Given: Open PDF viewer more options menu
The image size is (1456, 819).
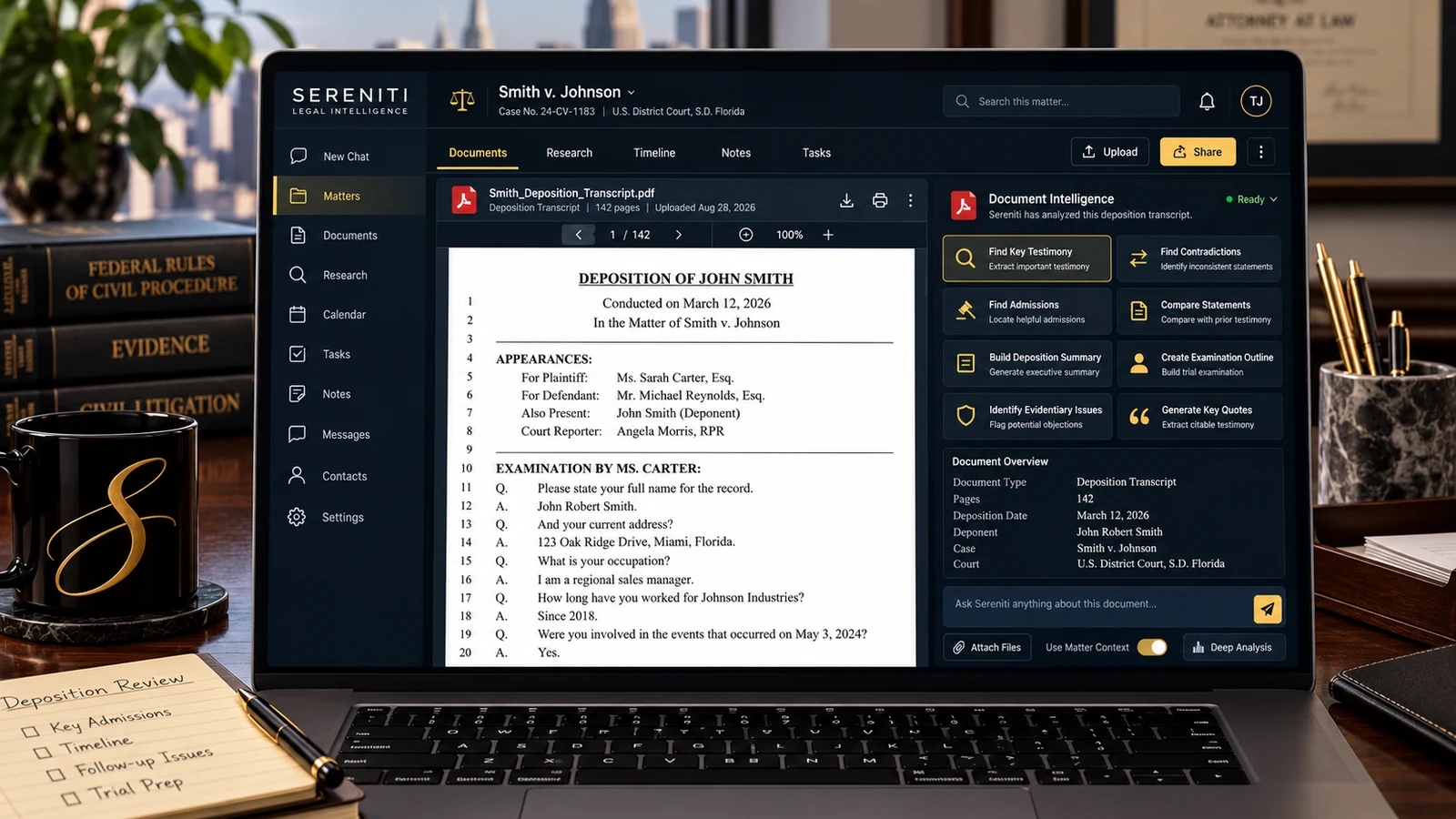Looking at the screenshot, I should pyautogui.click(x=910, y=200).
